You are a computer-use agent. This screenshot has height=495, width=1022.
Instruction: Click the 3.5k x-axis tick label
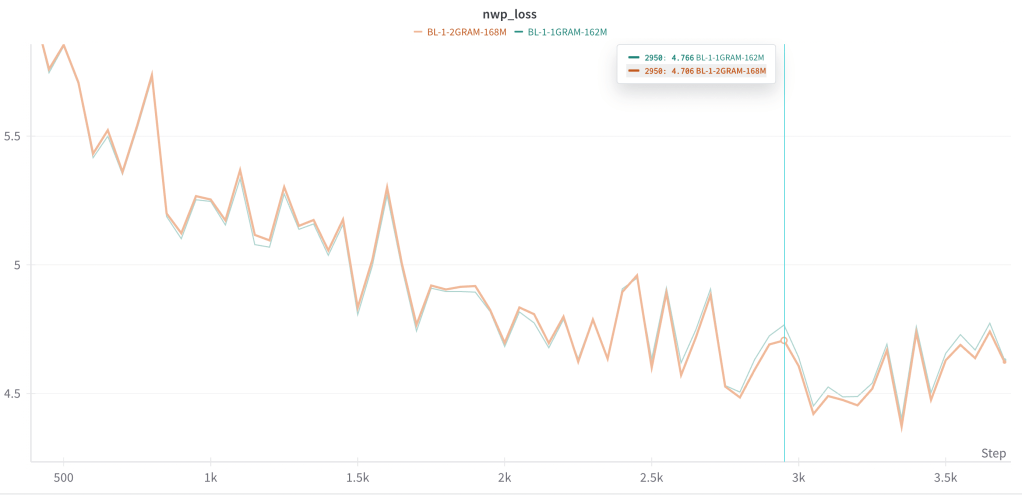(x=946, y=477)
